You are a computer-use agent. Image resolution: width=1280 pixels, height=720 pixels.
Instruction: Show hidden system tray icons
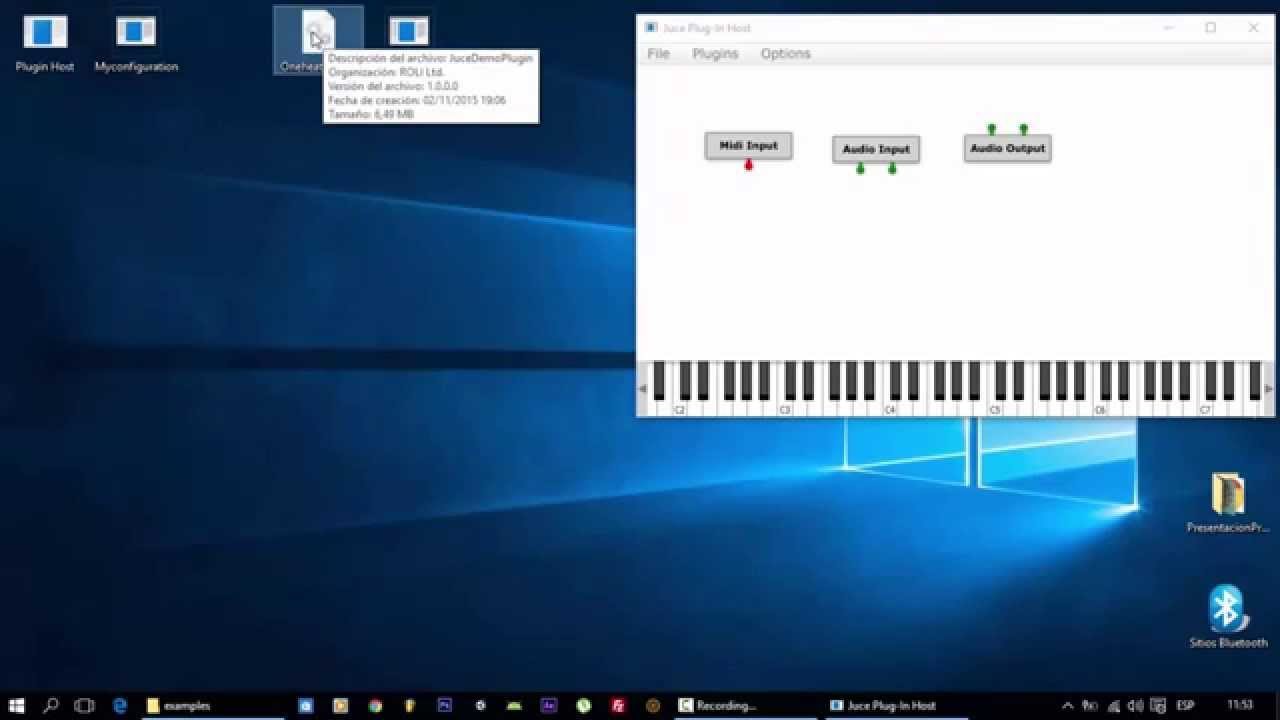1068,705
